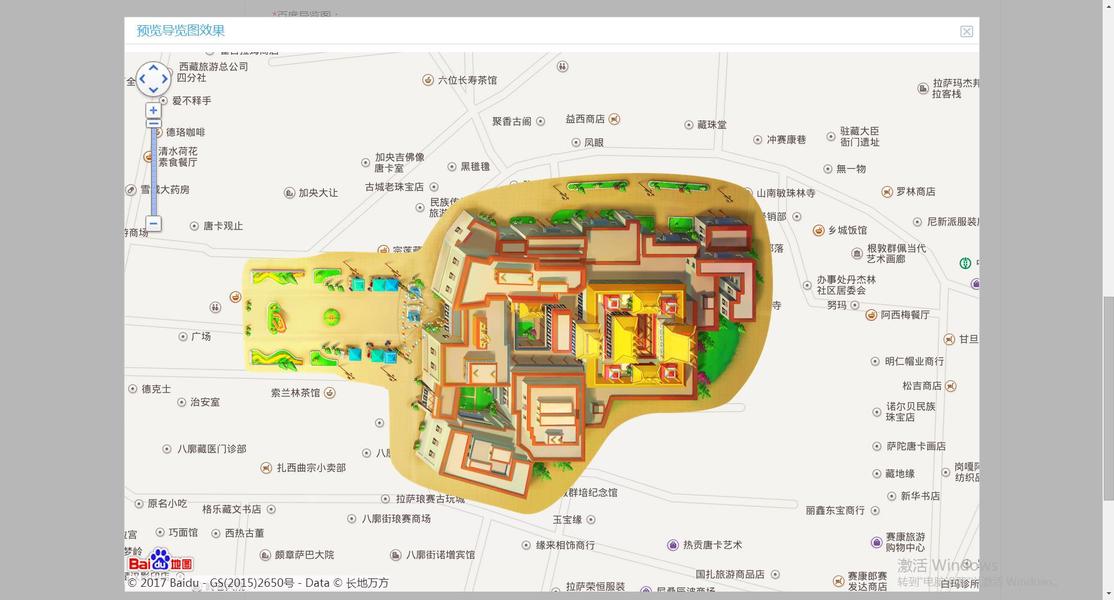Click the 驻藏大臣衙门遗址 map label
The width and height of the screenshot is (1114, 600).
(860, 137)
